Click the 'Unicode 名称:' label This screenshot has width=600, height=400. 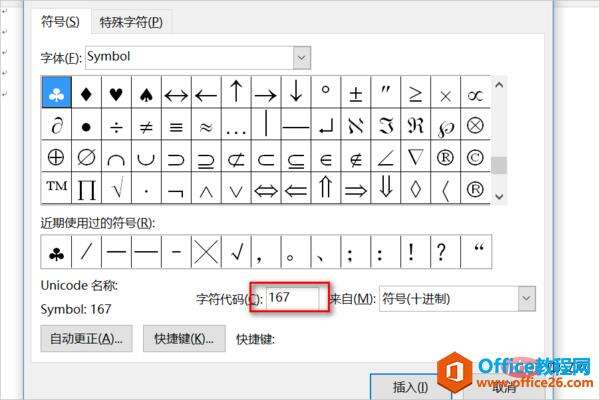79,286
